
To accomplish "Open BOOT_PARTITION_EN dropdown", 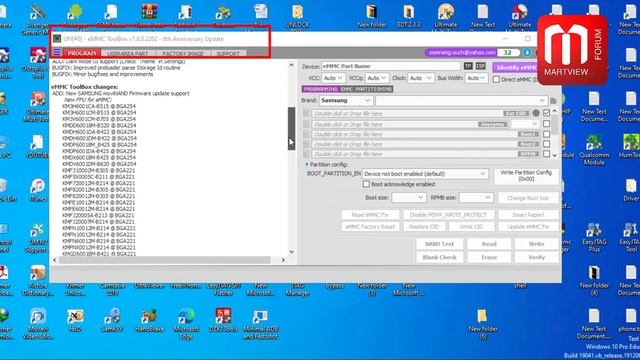I will [425, 174].
